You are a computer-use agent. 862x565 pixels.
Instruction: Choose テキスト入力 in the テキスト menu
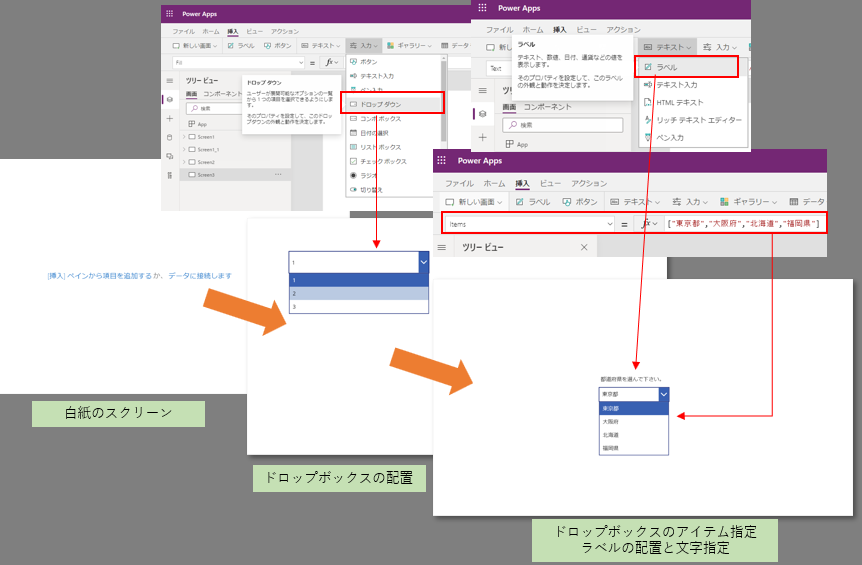point(671,85)
